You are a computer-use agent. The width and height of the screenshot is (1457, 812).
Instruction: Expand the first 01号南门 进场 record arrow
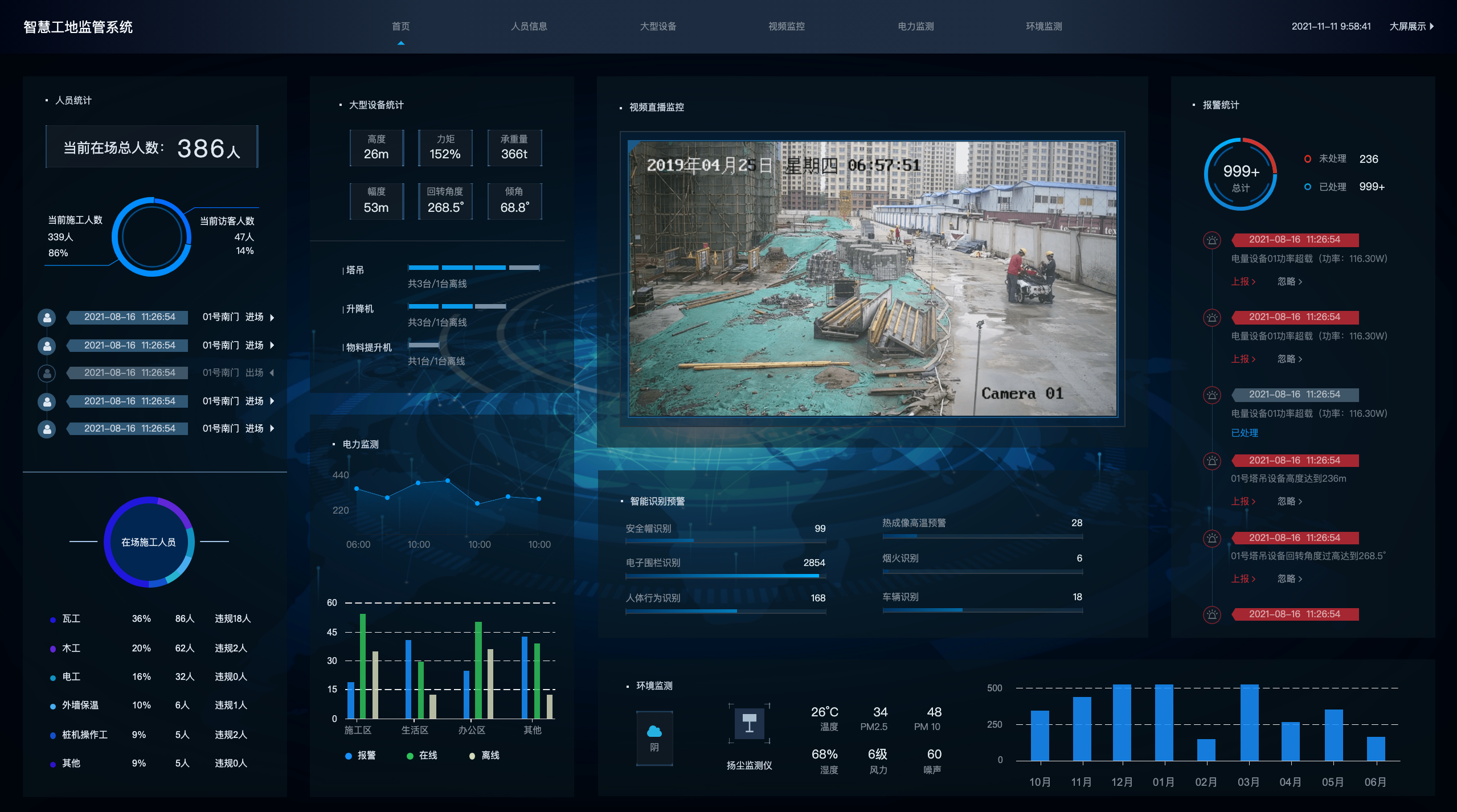click(272, 318)
